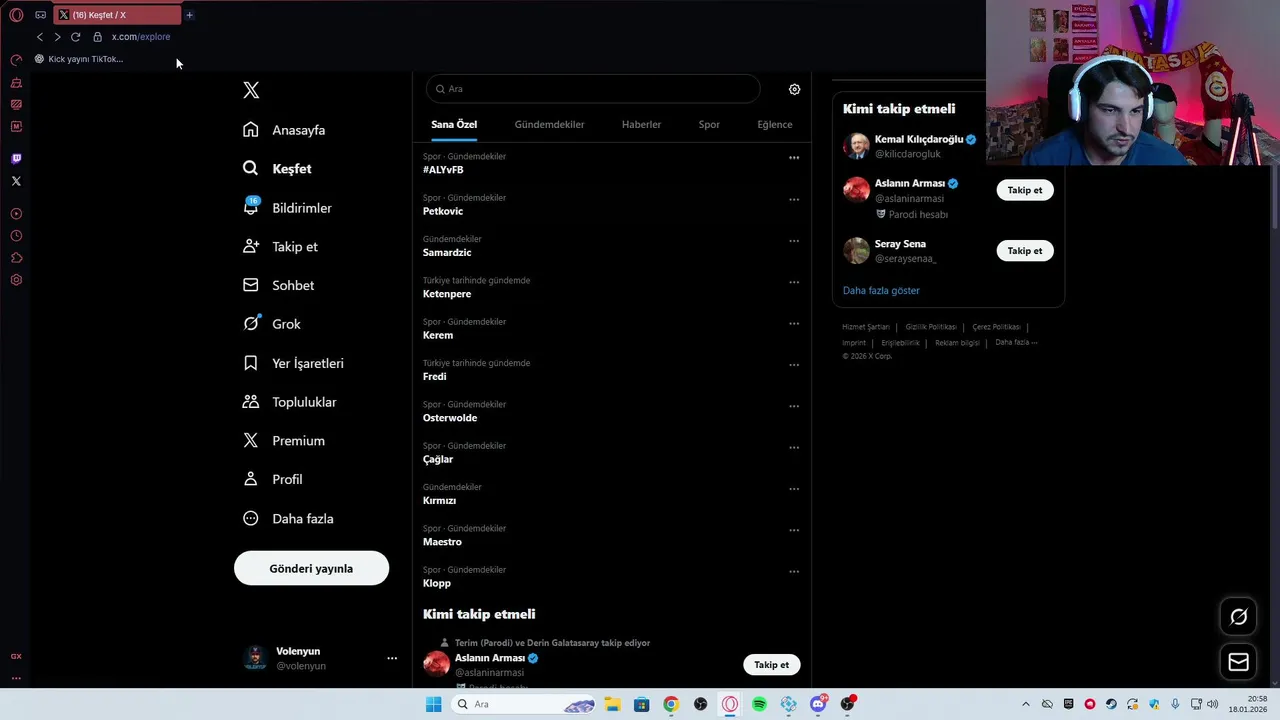Open Profil in left navigation
The width and height of the screenshot is (1280, 720).
point(273,479)
